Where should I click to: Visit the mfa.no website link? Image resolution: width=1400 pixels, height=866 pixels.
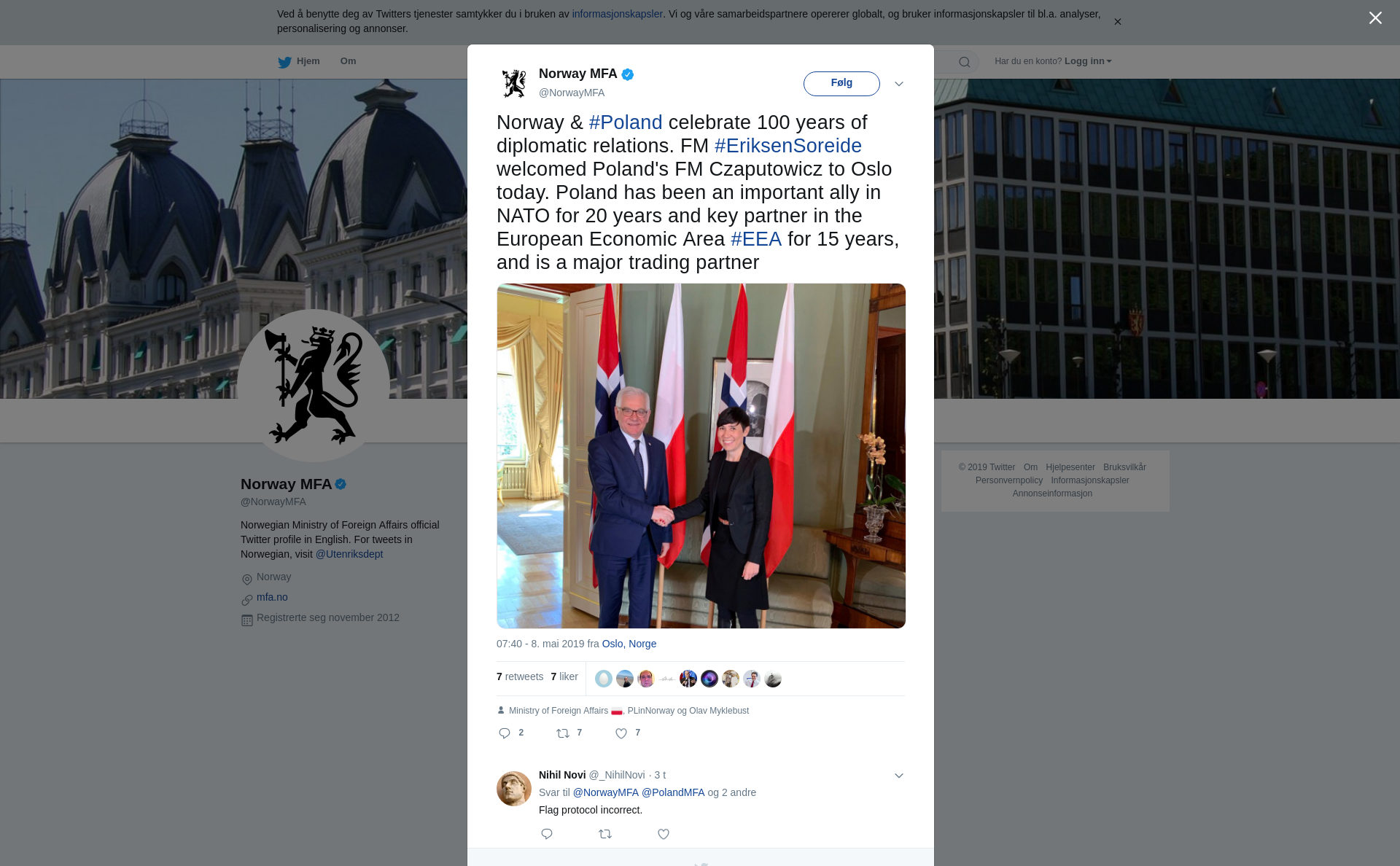[x=272, y=597]
